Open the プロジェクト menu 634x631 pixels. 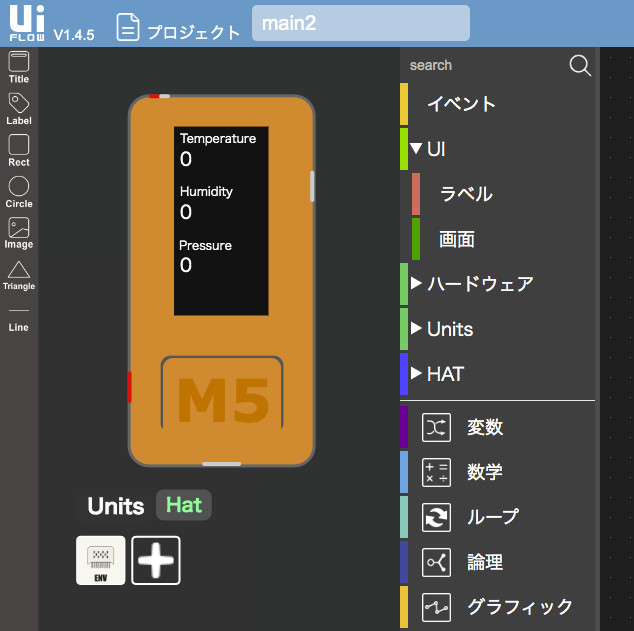coord(179,29)
